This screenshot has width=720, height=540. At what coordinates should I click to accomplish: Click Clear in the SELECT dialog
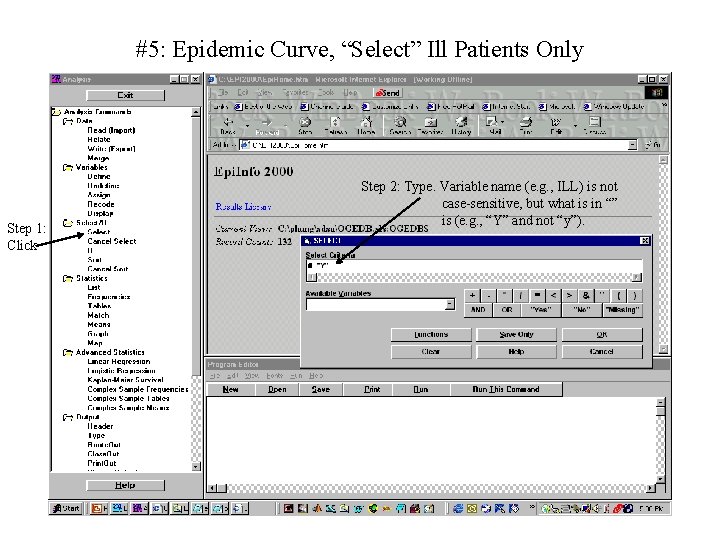[431, 352]
